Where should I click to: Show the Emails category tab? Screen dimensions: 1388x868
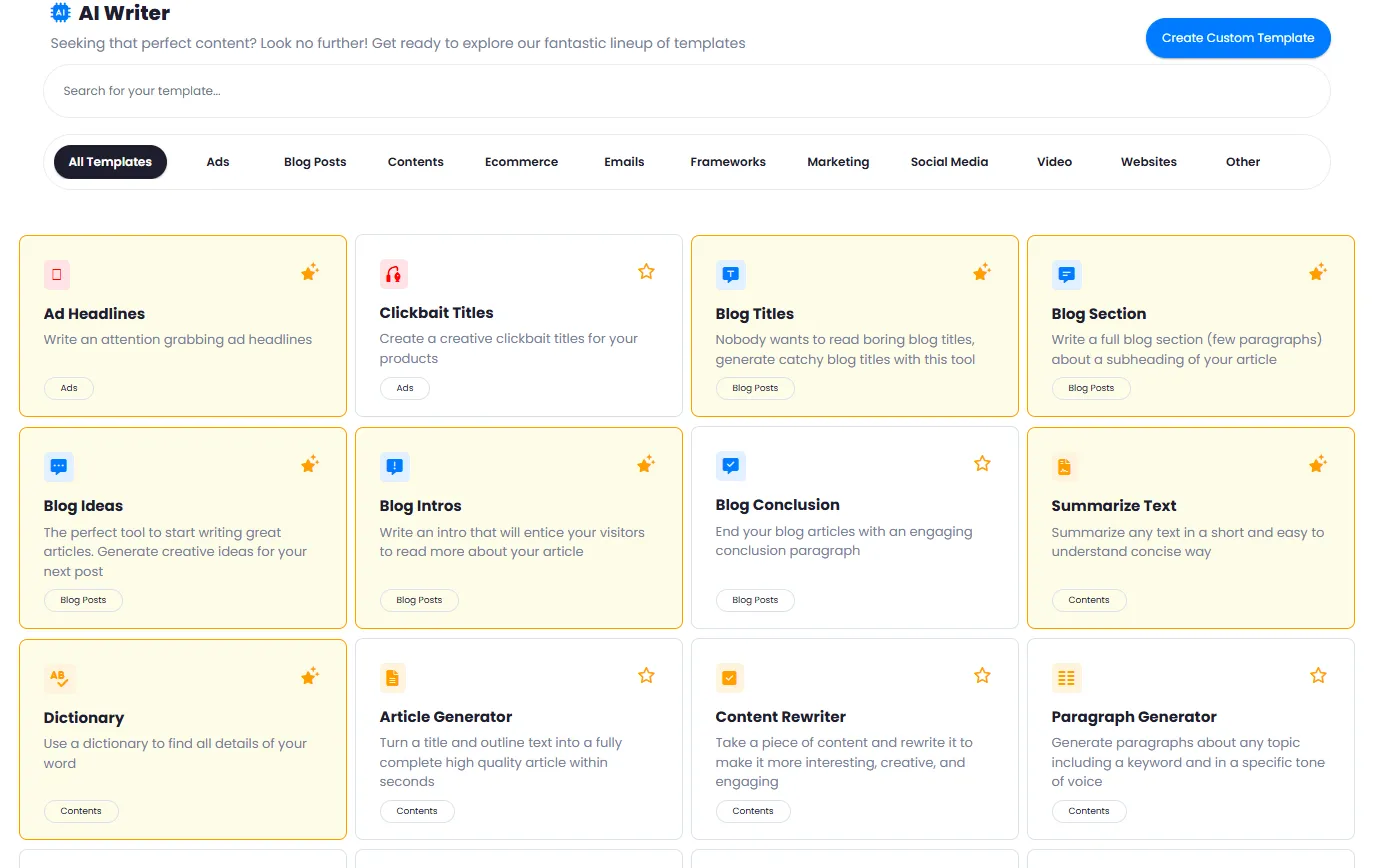(624, 162)
